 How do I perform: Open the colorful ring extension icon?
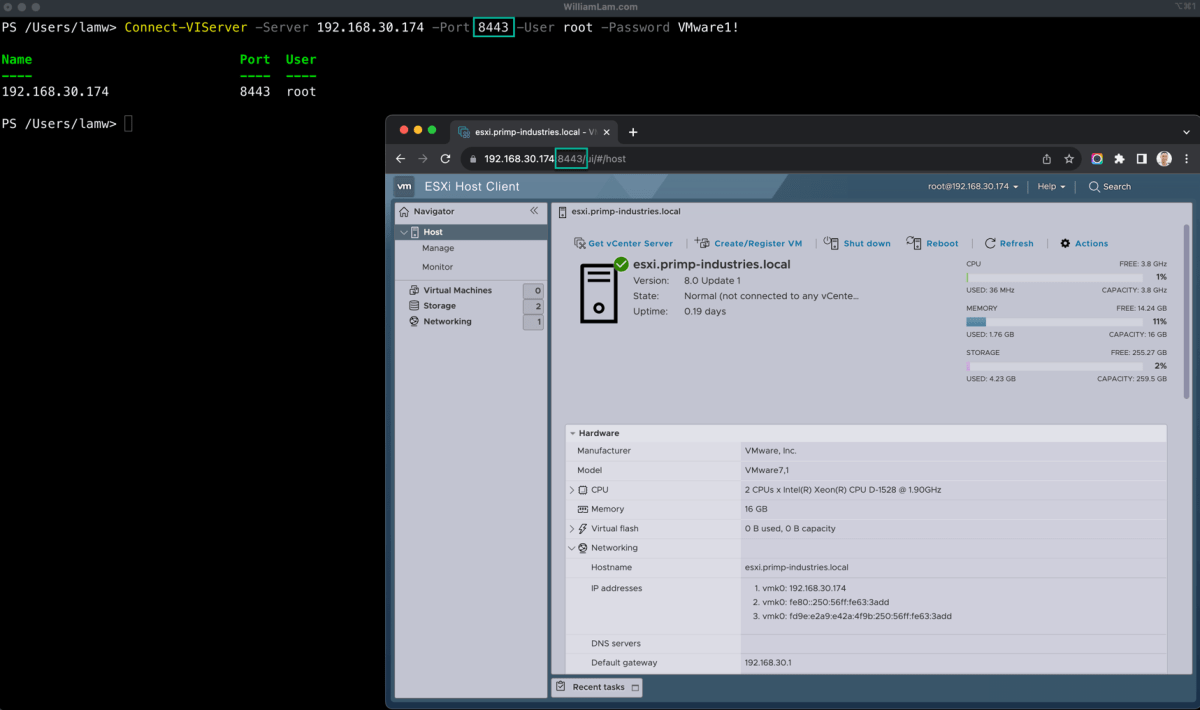(1097, 159)
